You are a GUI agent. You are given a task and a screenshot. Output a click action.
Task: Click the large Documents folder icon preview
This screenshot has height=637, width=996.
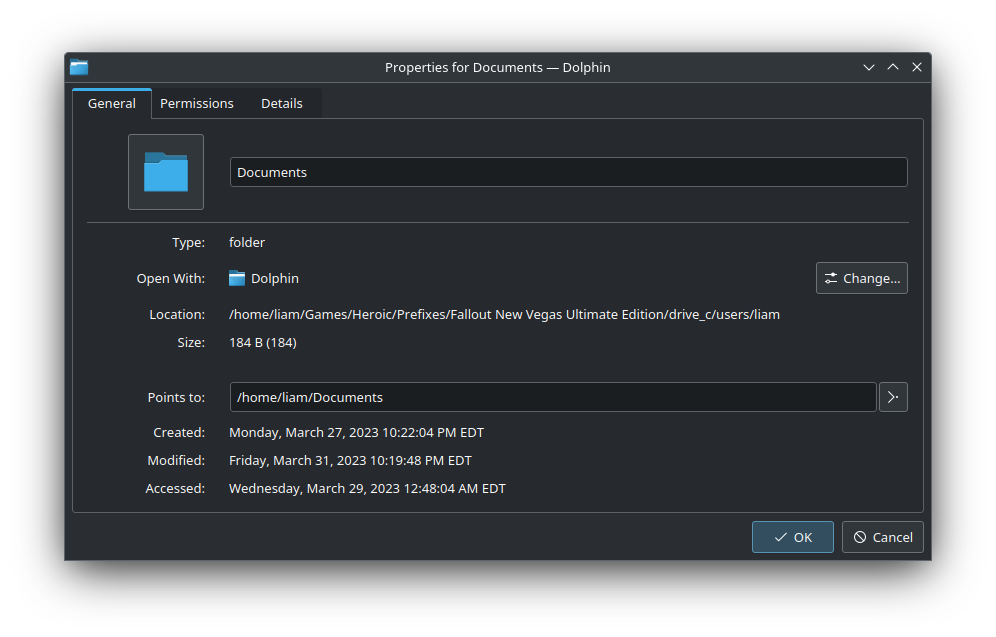165,172
